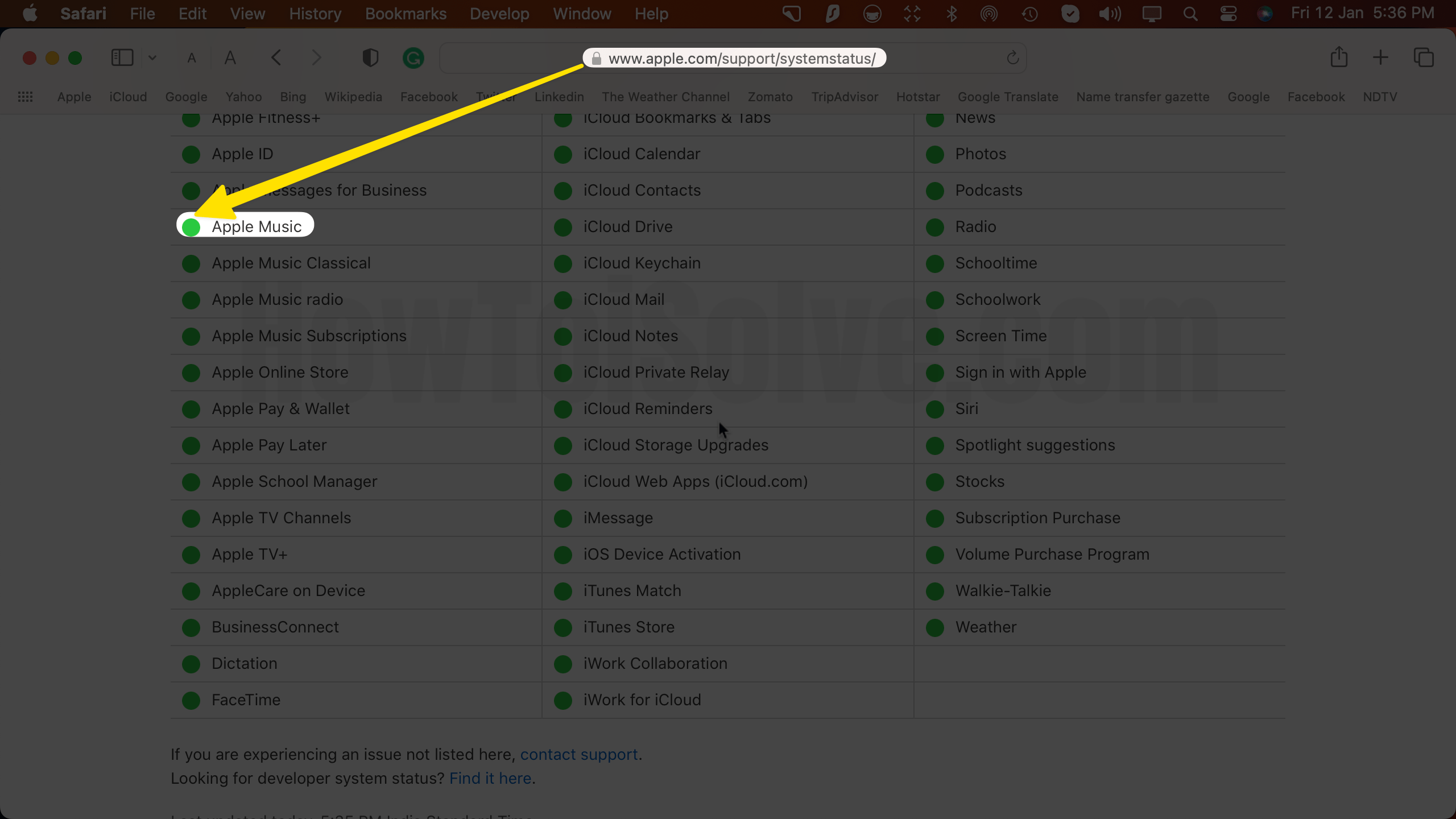Screen dimensions: 1456x819
Task: Show the tab overview icon
Action: tap(1424, 57)
